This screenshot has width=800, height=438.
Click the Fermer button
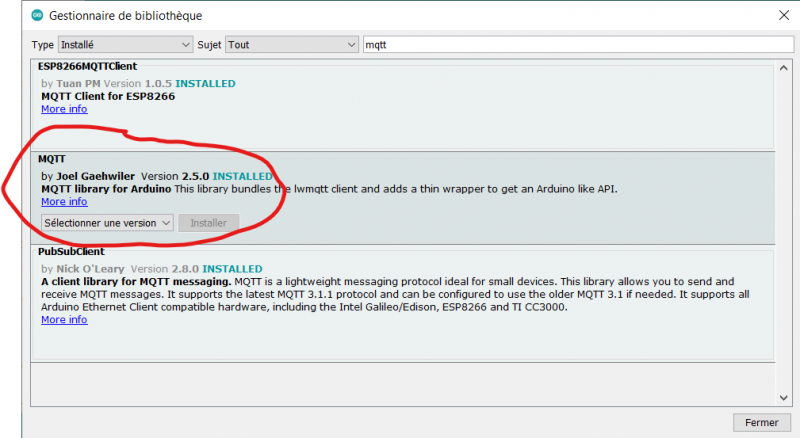click(x=761, y=423)
